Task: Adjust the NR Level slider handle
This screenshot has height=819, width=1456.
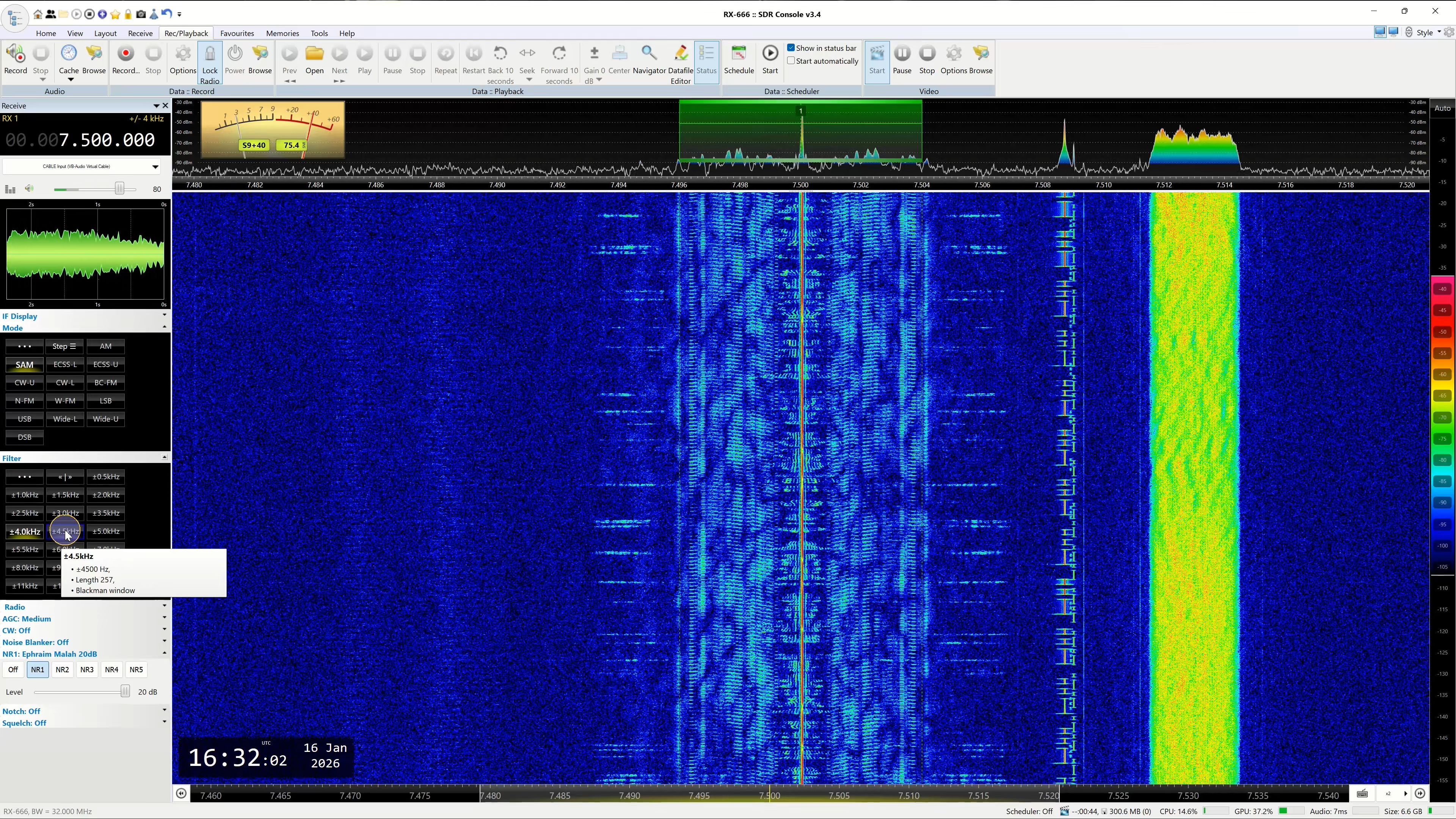Action: (125, 691)
